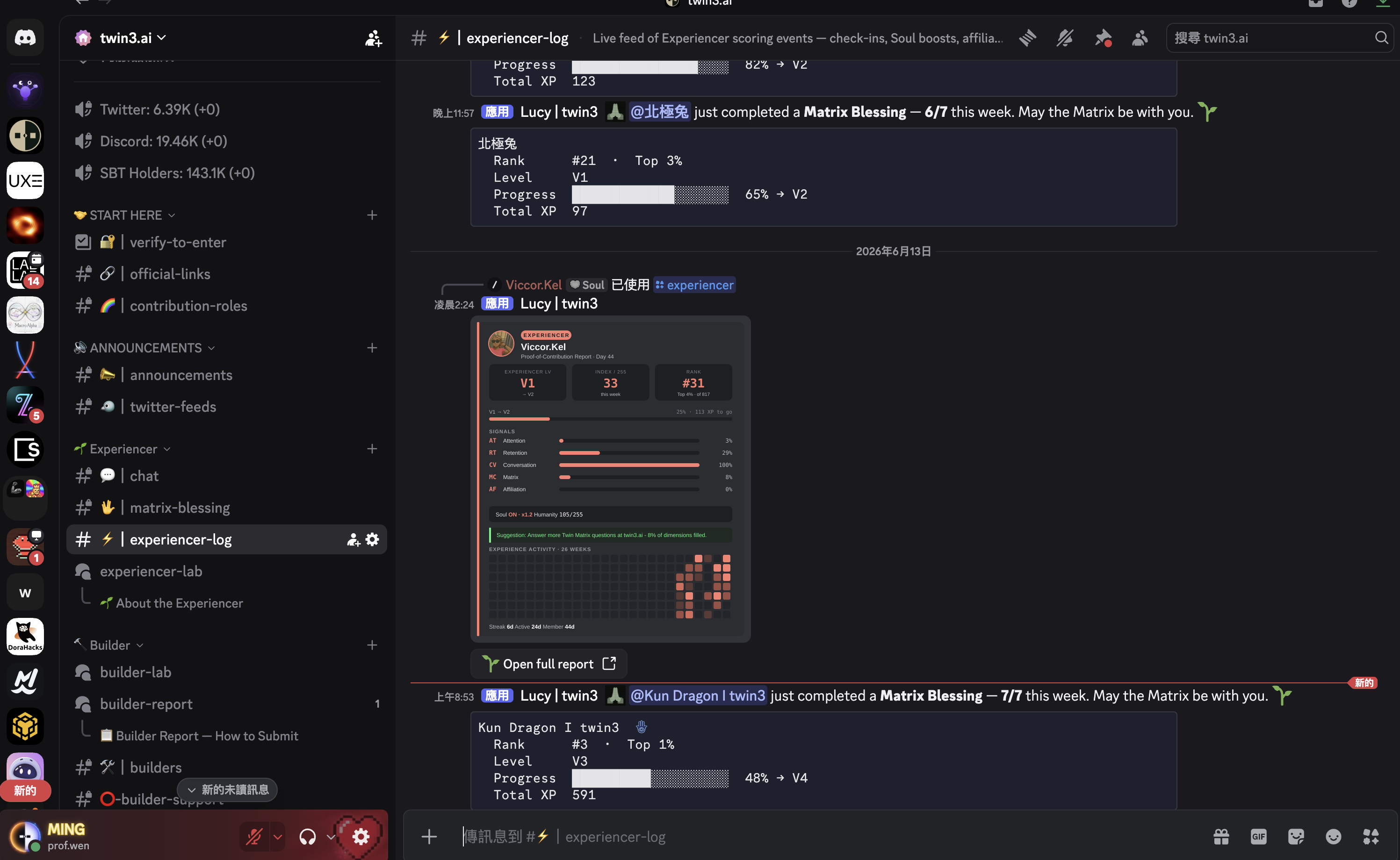
Task: Open server with 14 unread badge
Action: pos(25,270)
